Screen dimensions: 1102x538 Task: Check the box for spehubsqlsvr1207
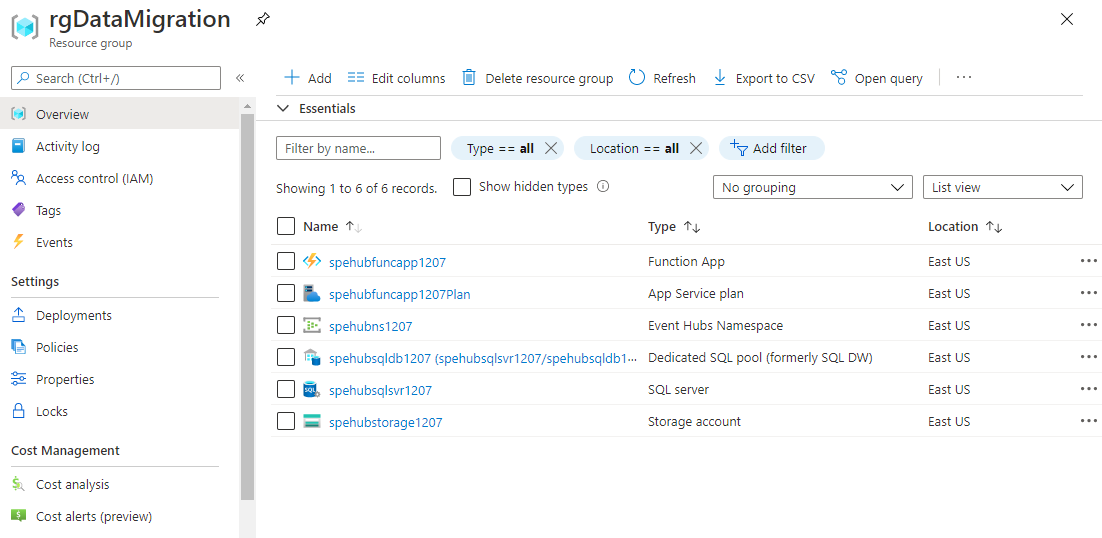pyautogui.click(x=286, y=389)
